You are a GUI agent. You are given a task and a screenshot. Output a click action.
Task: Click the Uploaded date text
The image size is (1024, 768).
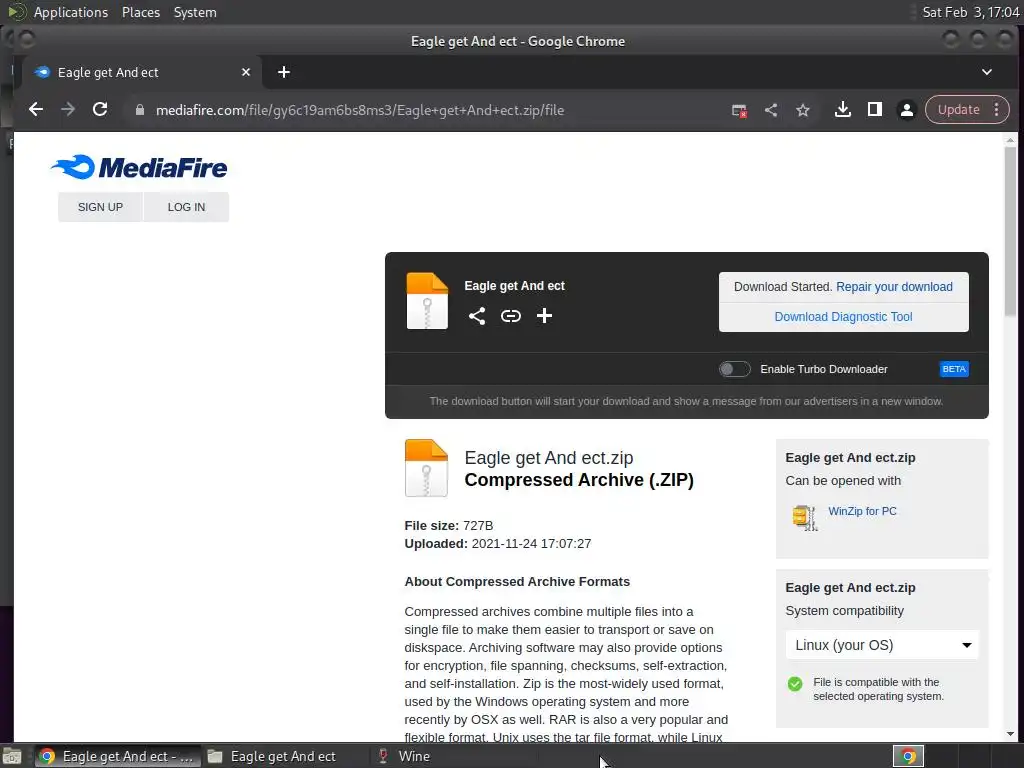pos(498,544)
